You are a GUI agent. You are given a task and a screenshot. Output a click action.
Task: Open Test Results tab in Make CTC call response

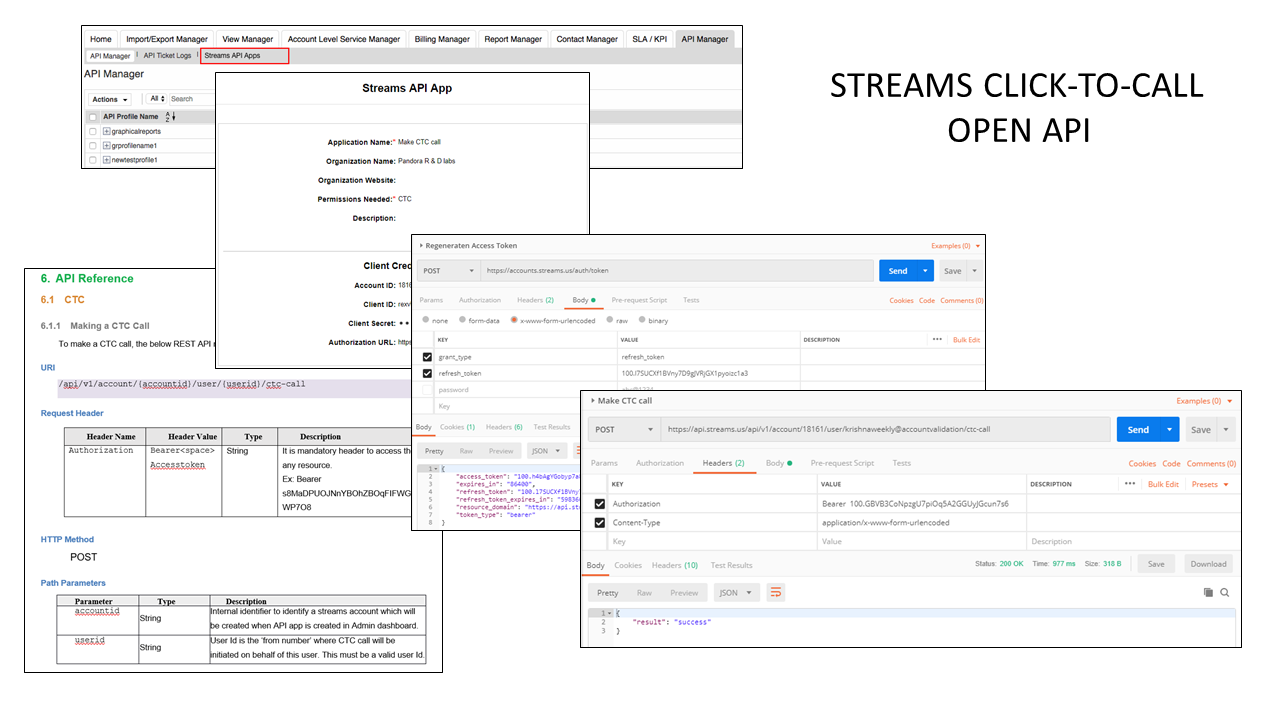coord(732,565)
